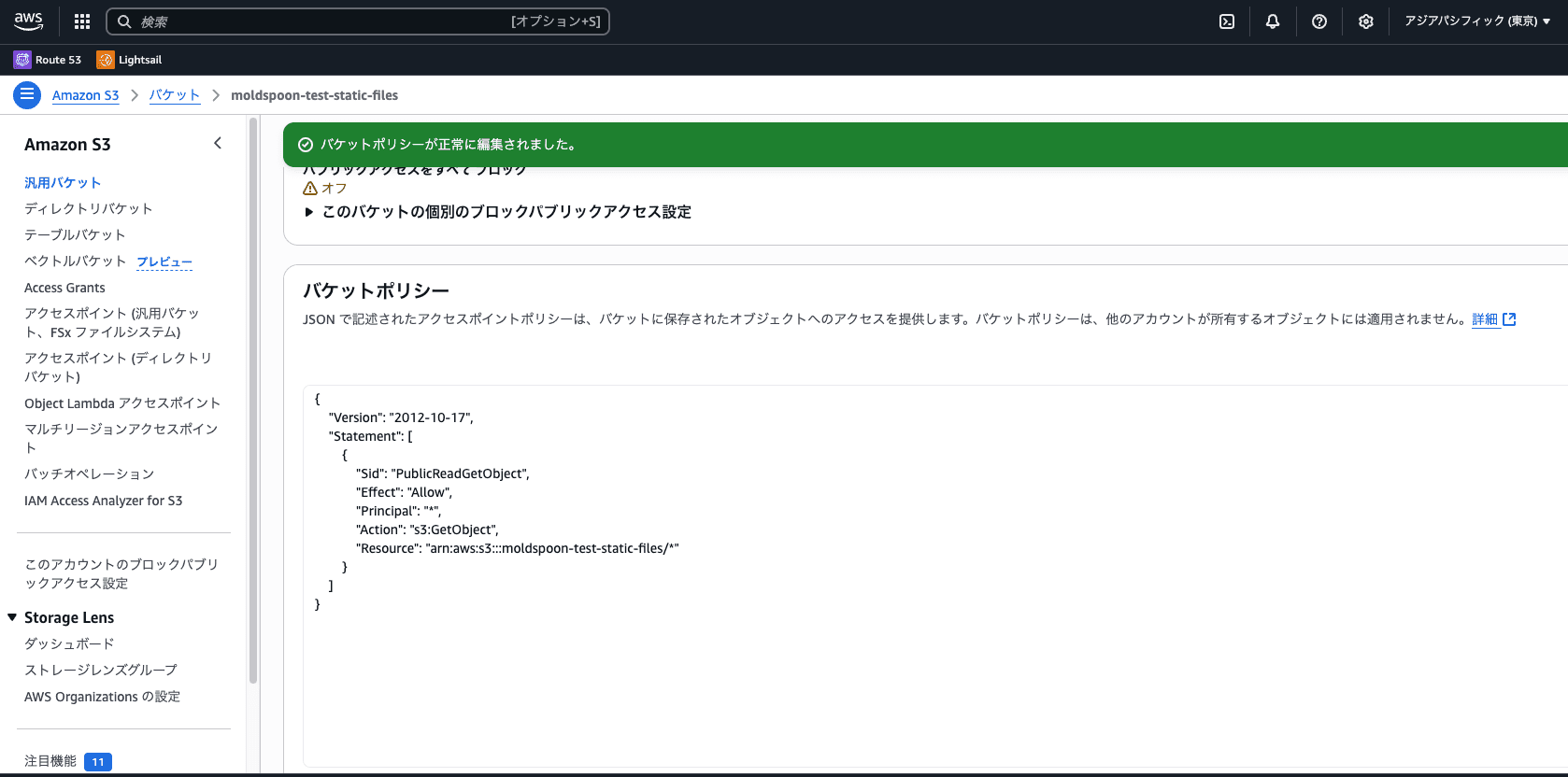Click the AWS logo home icon
This screenshot has height=777, width=1568.
click(28, 21)
